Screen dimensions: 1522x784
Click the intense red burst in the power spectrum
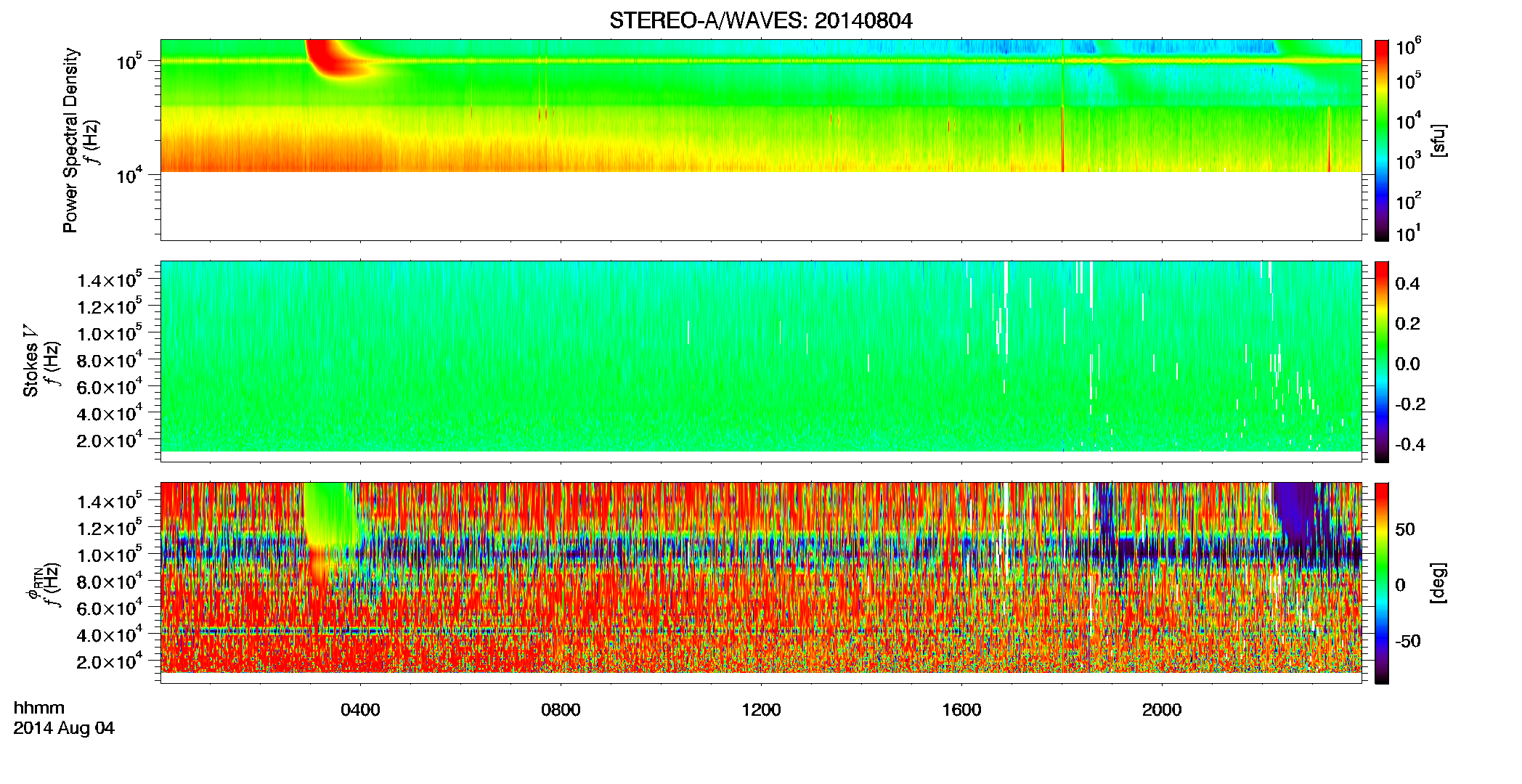click(330, 60)
